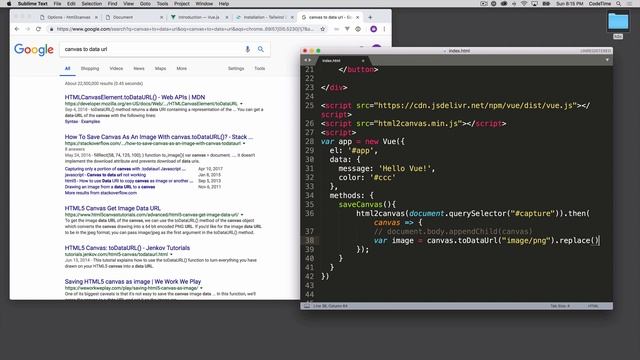This screenshot has width=640, height=360.
Task: Click the browser forward arrow
Action: point(27,29)
